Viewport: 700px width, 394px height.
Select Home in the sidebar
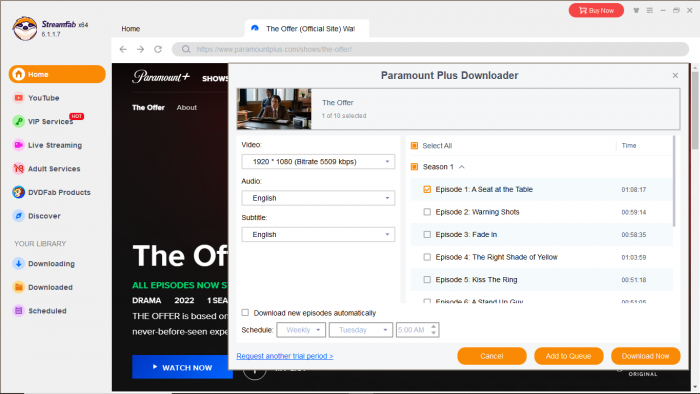(x=57, y=74)
